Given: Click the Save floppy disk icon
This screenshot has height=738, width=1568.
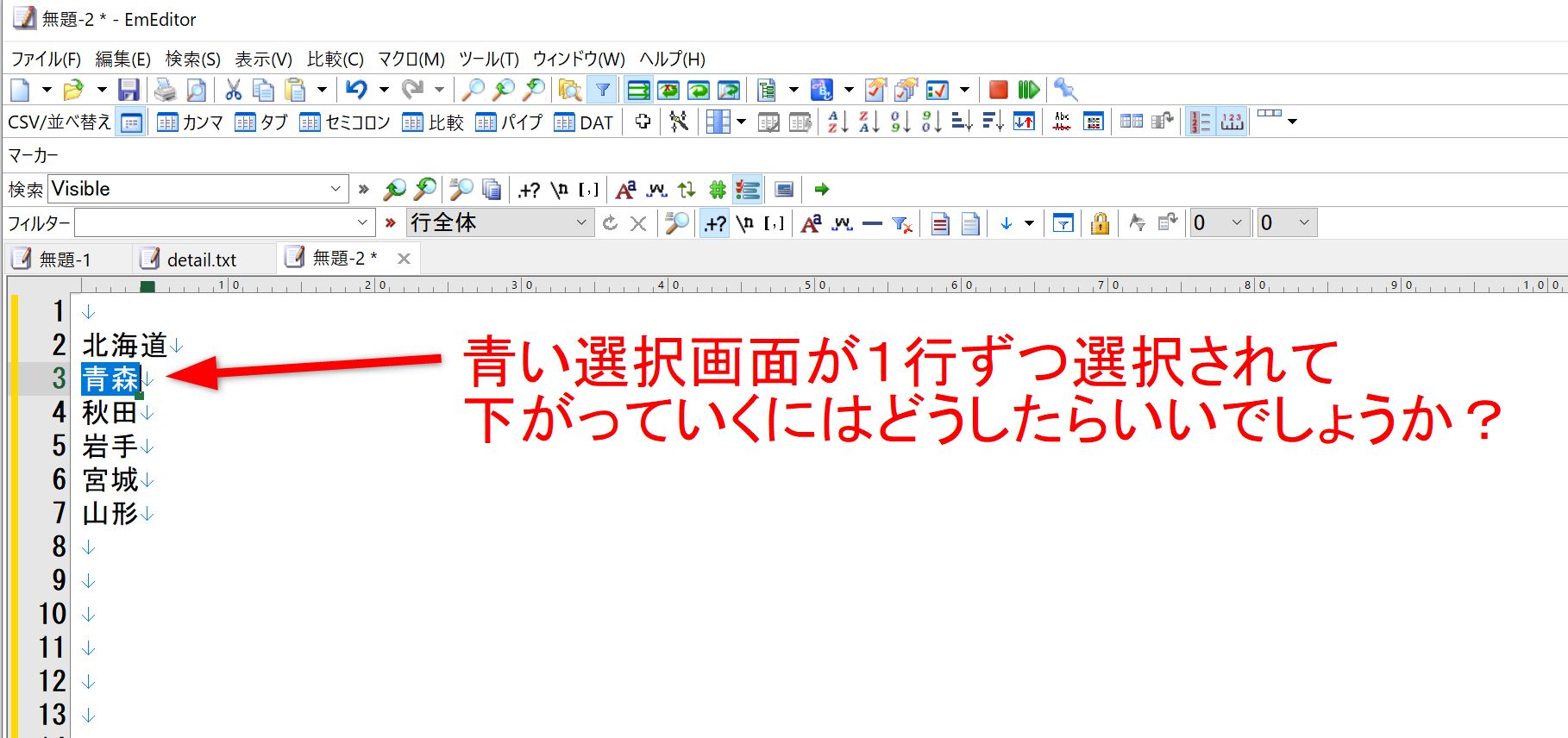Looking at the screenshot, I should click(129, 90).
